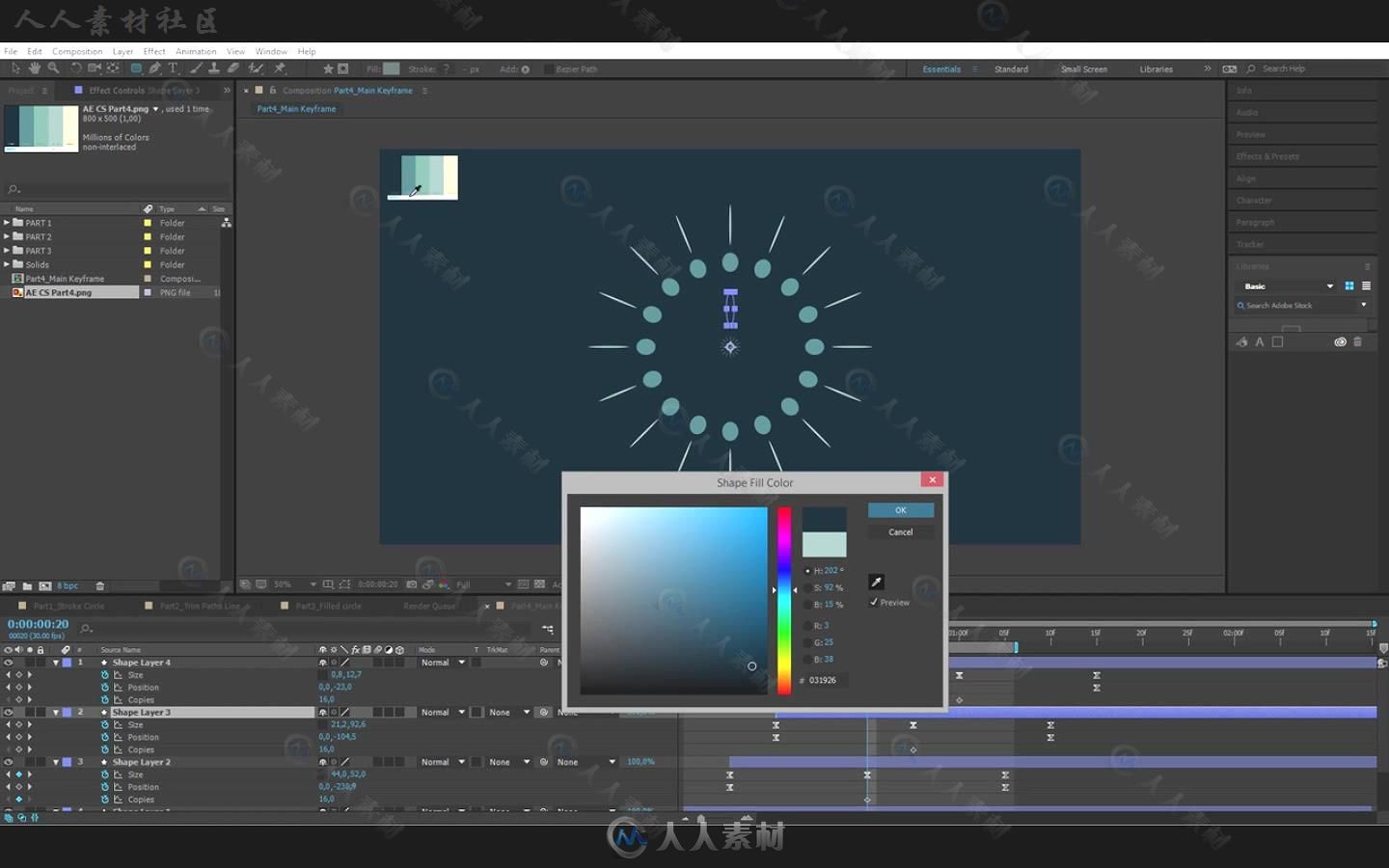The image size is (1389, 868).
Task: Select the Unified Camera tool
Action: 95,68
